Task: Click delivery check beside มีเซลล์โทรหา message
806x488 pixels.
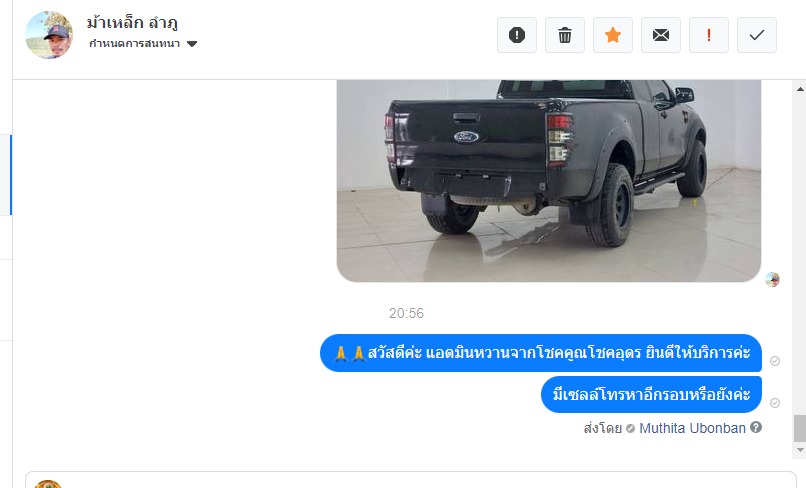Action: click(775, 403)
